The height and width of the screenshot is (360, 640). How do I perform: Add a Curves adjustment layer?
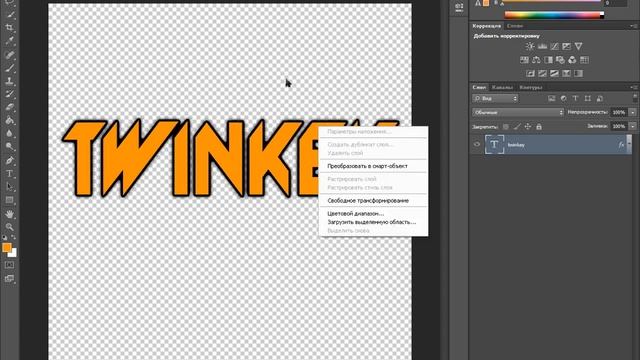[554, 46]
